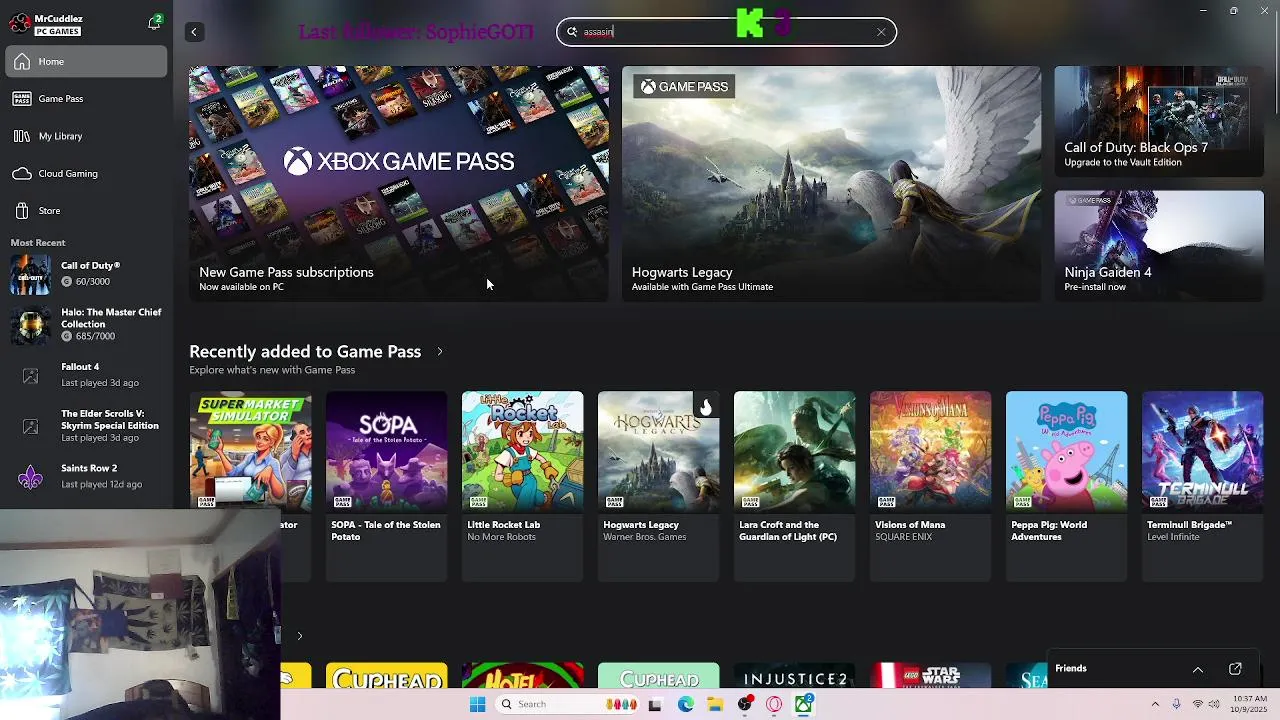1280x720 pixels.
Task: Open Saints Row 2 in Most Recent
Action: [x=86, y=476]
